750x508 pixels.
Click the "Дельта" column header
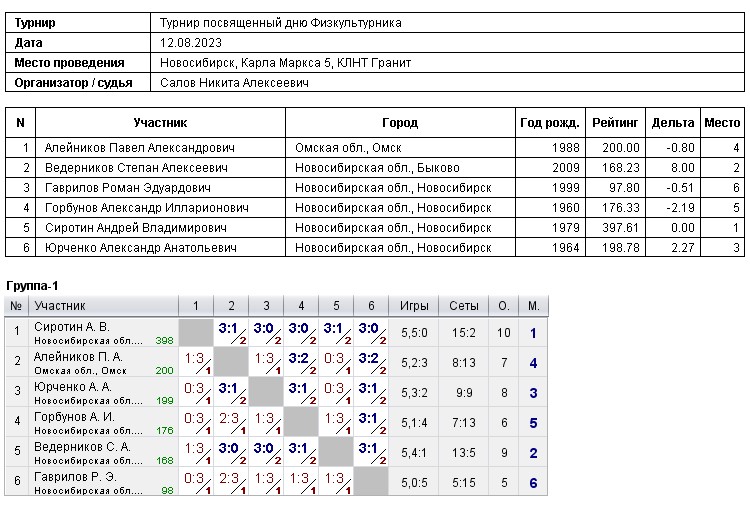point(672,123)
